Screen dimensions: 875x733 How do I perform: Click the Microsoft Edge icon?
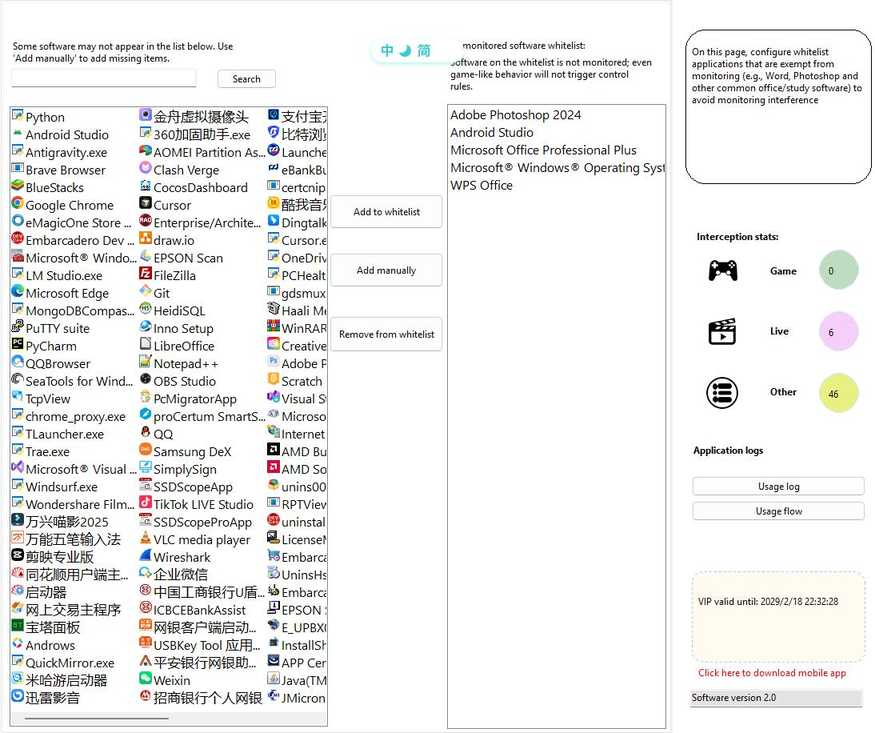(17, 292)
